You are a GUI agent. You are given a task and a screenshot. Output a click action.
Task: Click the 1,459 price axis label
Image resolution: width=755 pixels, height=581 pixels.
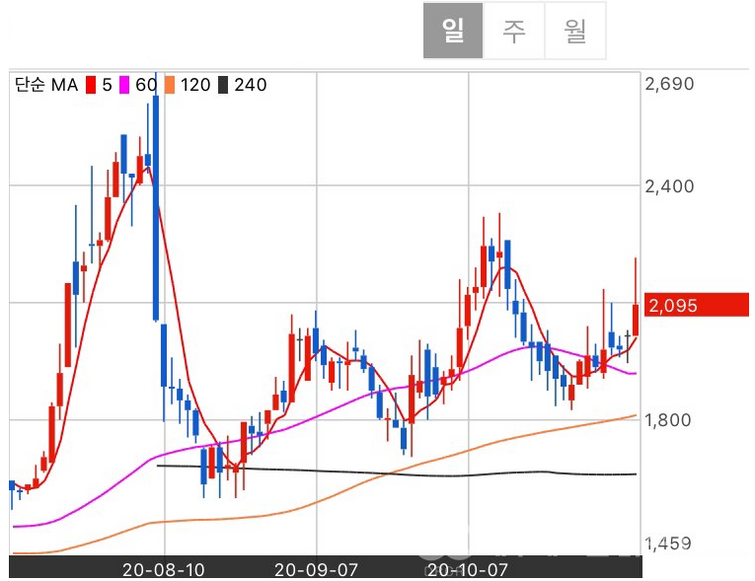[x=669, y=544]
